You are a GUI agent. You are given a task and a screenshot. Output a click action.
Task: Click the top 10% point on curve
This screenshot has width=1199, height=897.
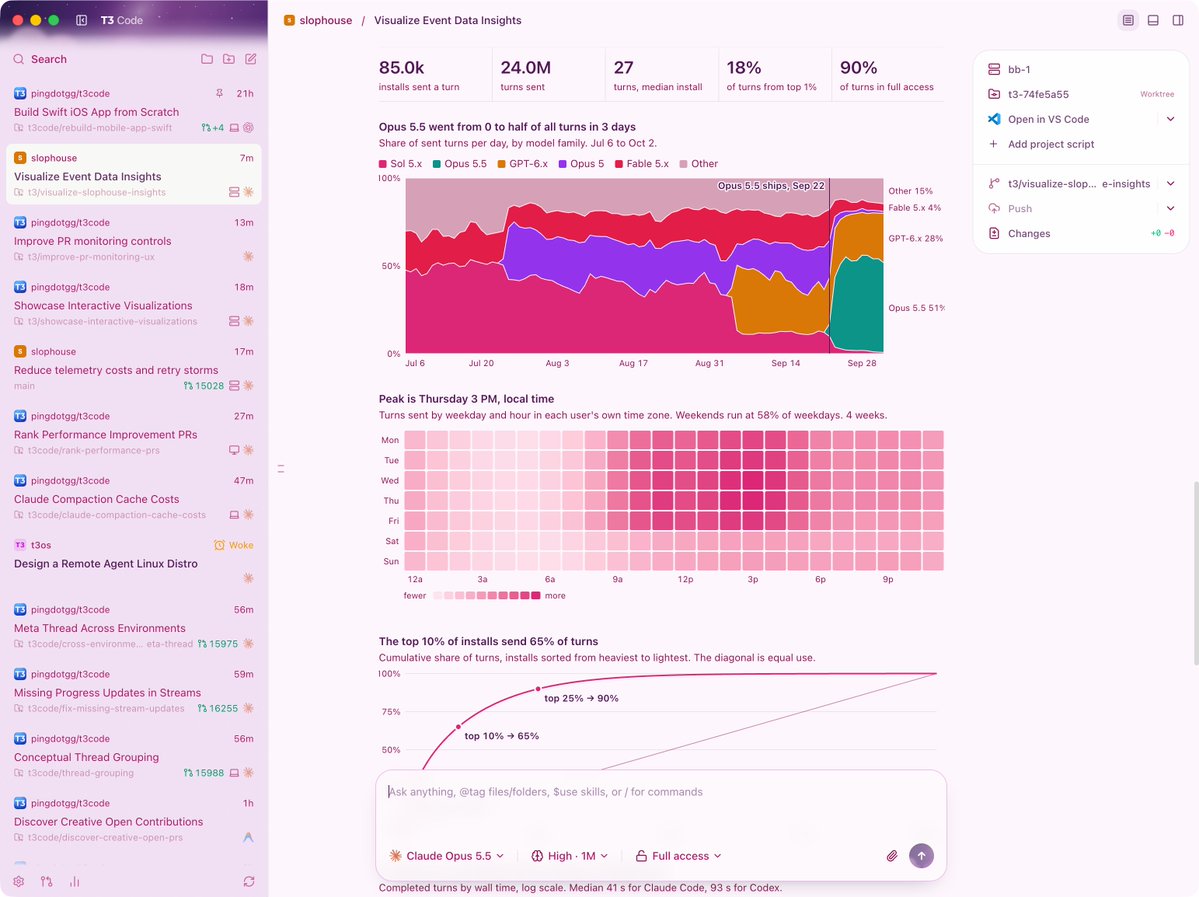click(x=459, y=726)
